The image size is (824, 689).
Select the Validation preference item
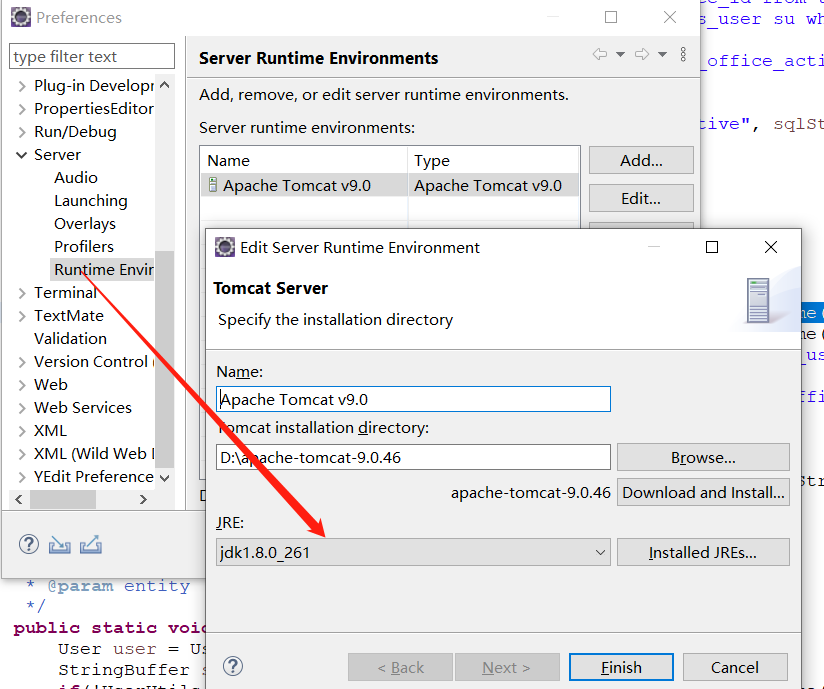pos(70,338)
